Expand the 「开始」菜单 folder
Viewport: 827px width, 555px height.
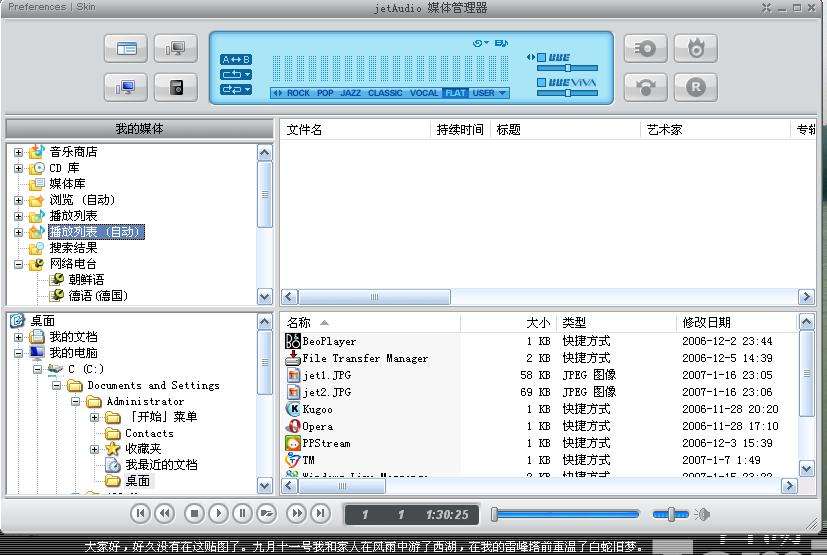[94, 417]
